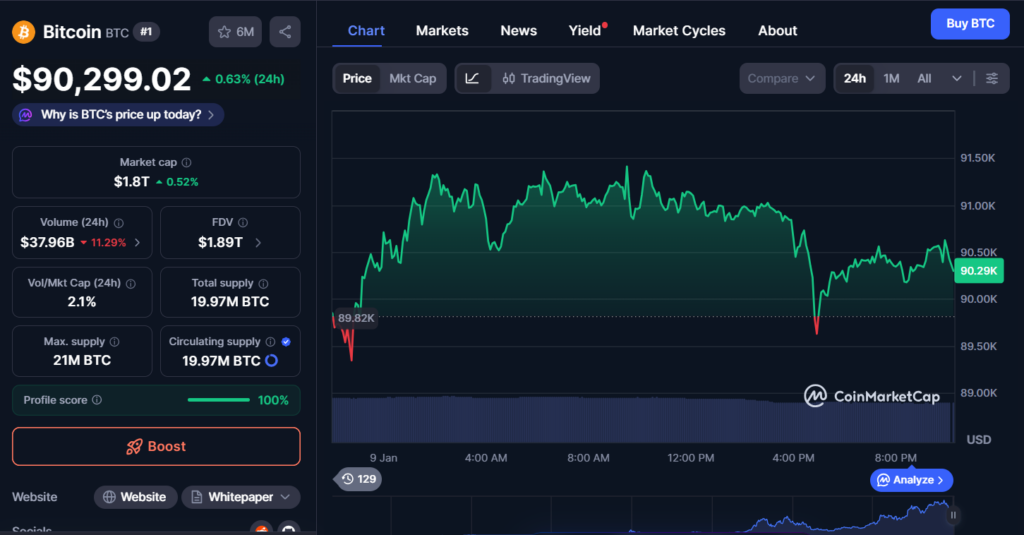Viewport: 1024px width, 535px height.
Task: Click 'Why is BTC's price up today?'
Action: [x=118, y=115]
